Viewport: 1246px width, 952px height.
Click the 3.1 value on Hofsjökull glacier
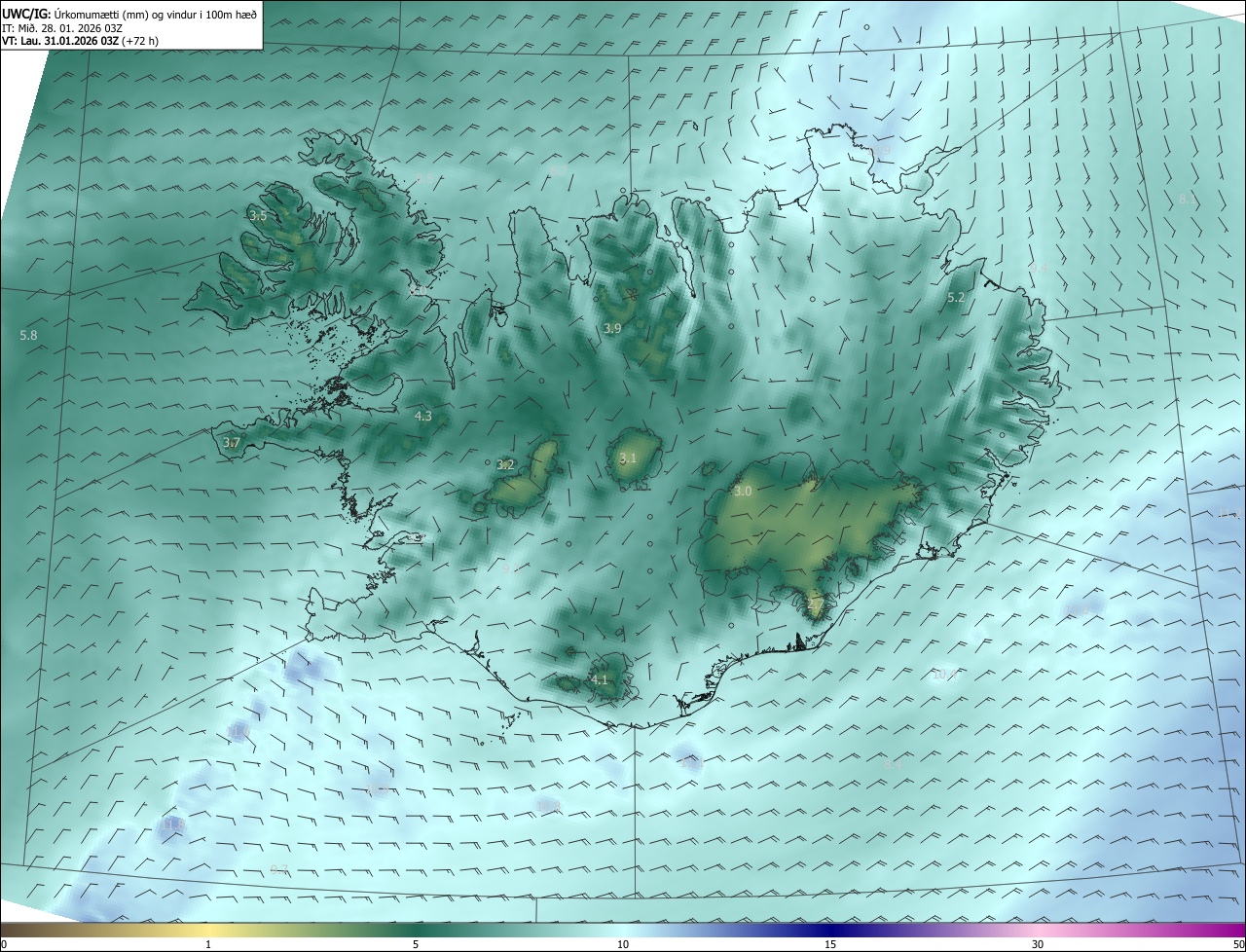pos(628,458)
